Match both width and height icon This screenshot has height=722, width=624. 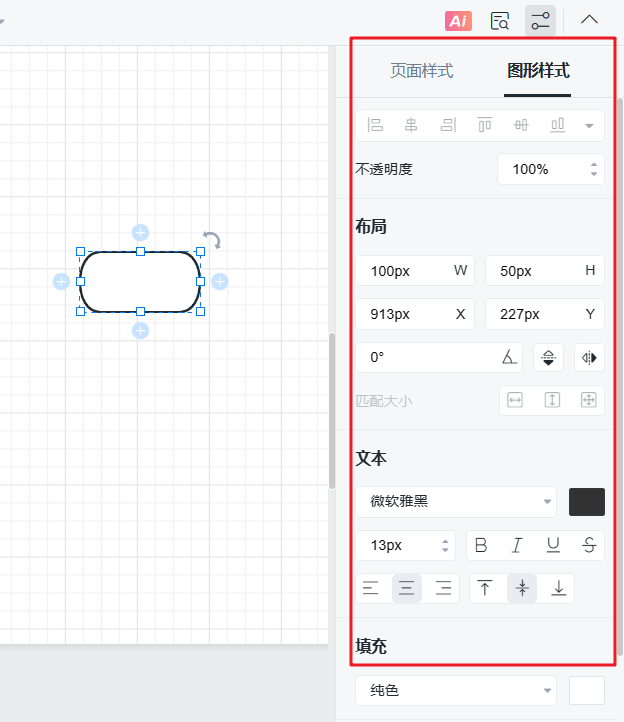[589, 400]
